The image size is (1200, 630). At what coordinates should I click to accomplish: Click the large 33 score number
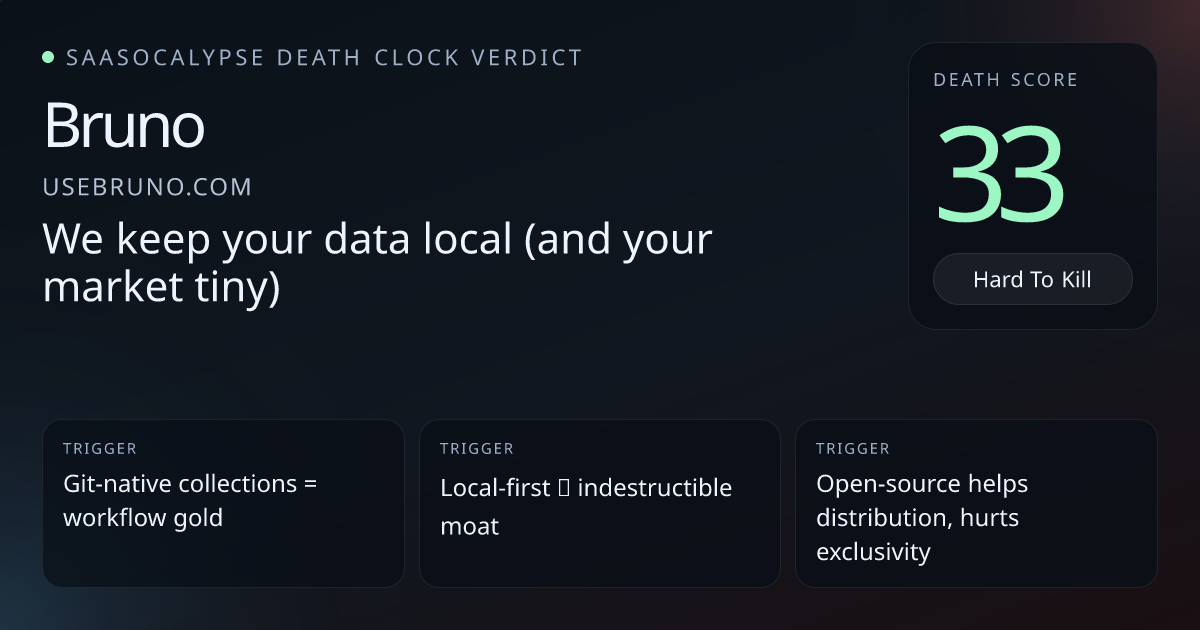pyautogui.click(x=1000, y=177)
